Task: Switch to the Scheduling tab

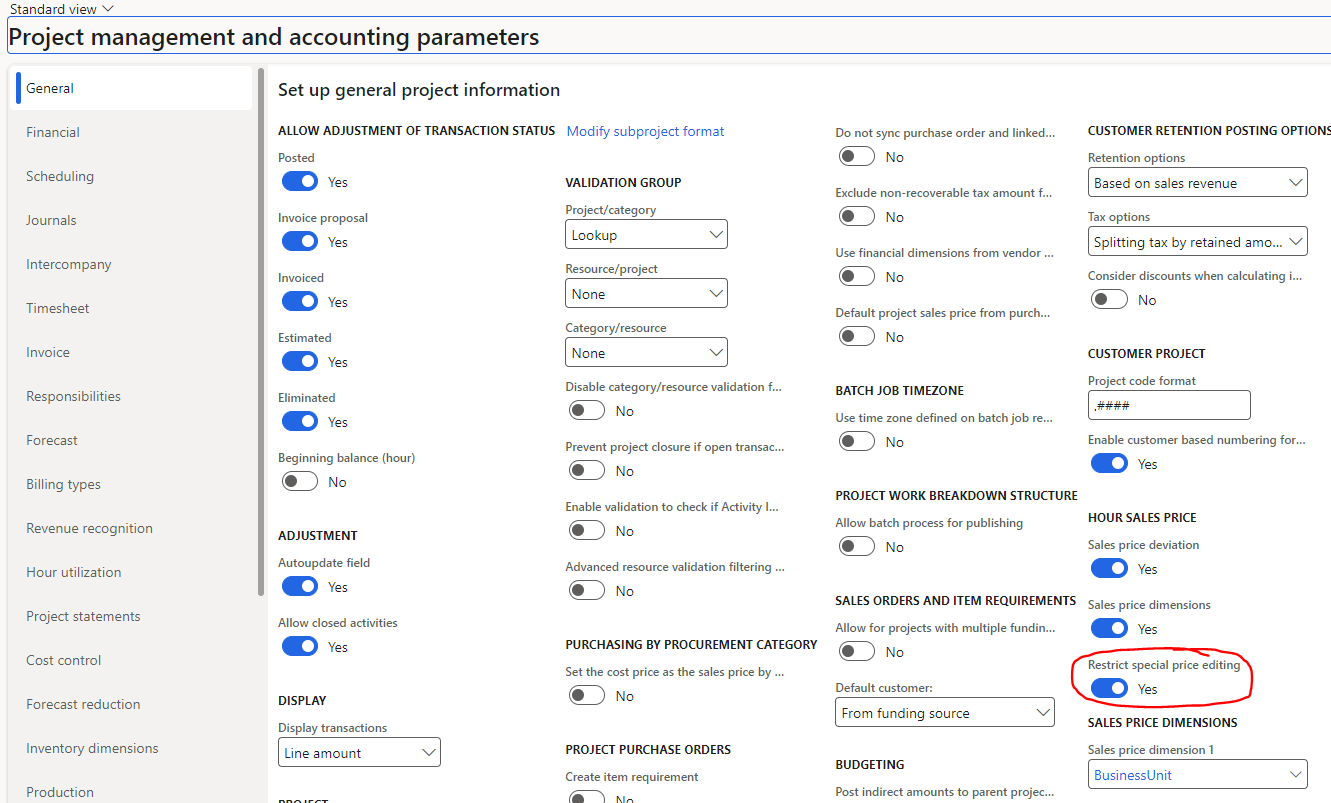Action: pos(134,176)
